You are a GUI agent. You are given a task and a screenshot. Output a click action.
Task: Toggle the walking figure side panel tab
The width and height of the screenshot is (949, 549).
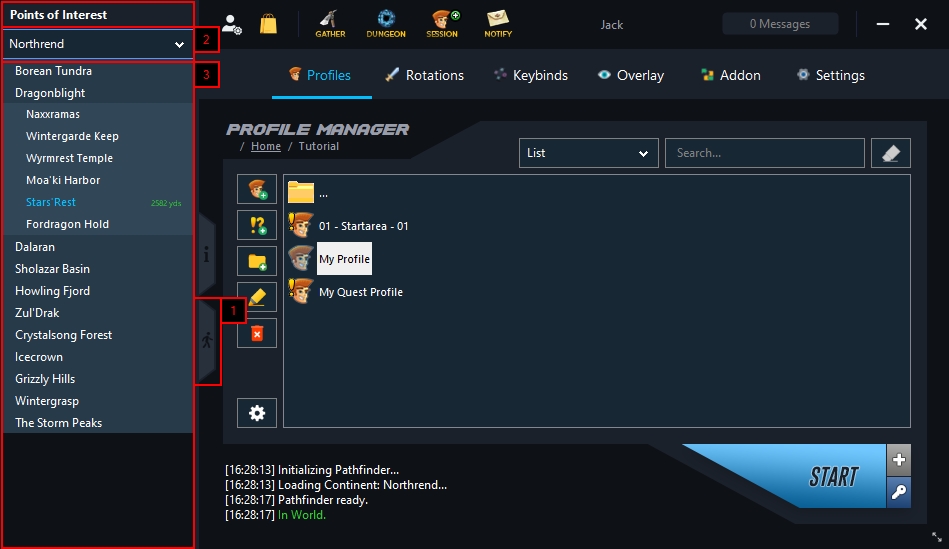[207, 341]
